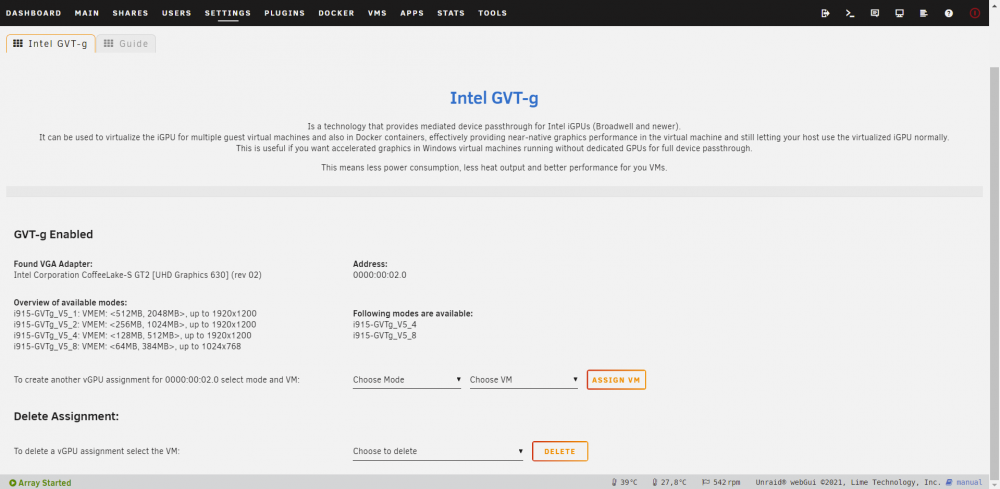Toggle the help question mark icon
Image resolution: width=1000 pixels, height=489 pixels.
point(949,13)
